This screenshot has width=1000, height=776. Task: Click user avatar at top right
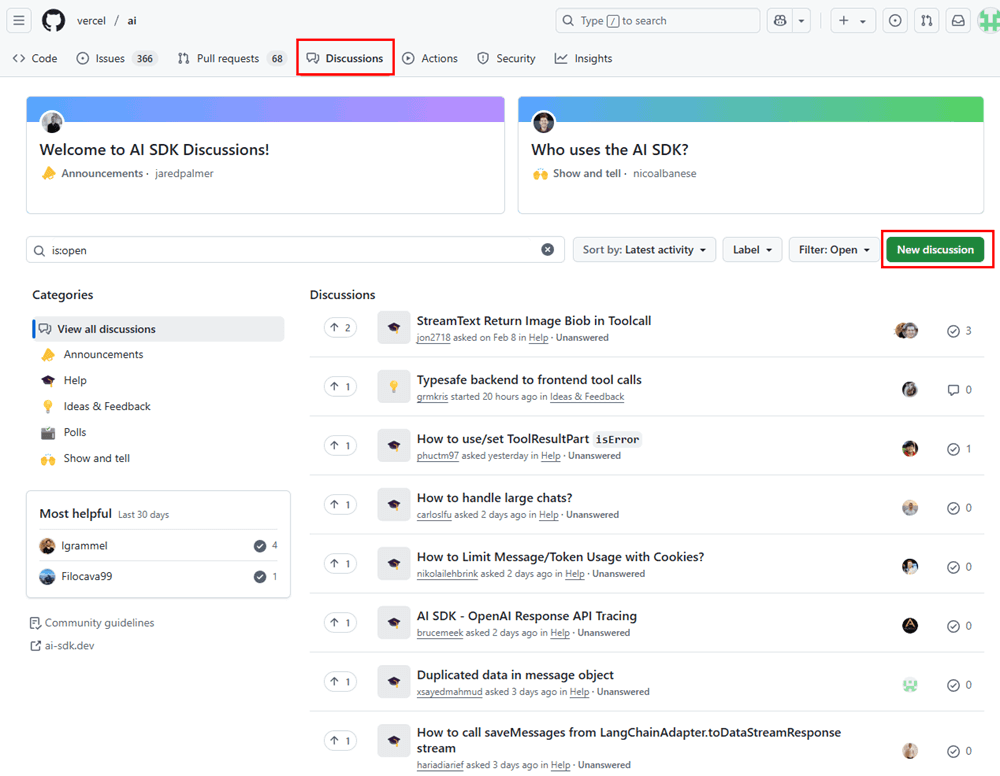pos(986,21)
